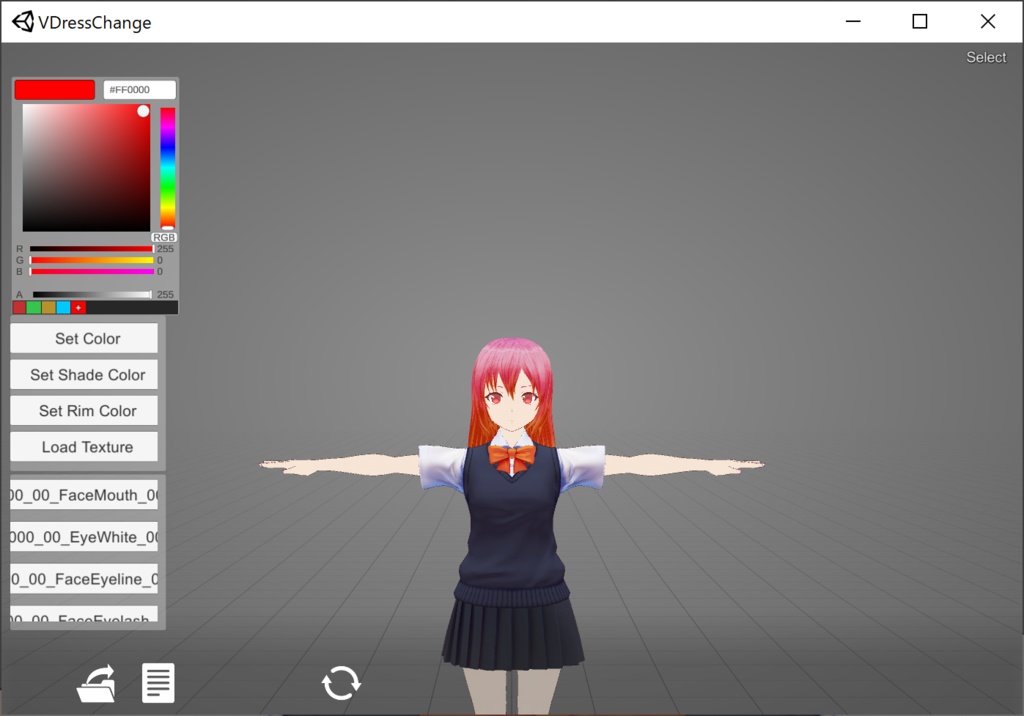
Task: Add current color to presets with the plus swatch
Action: [x=77, y=307]
